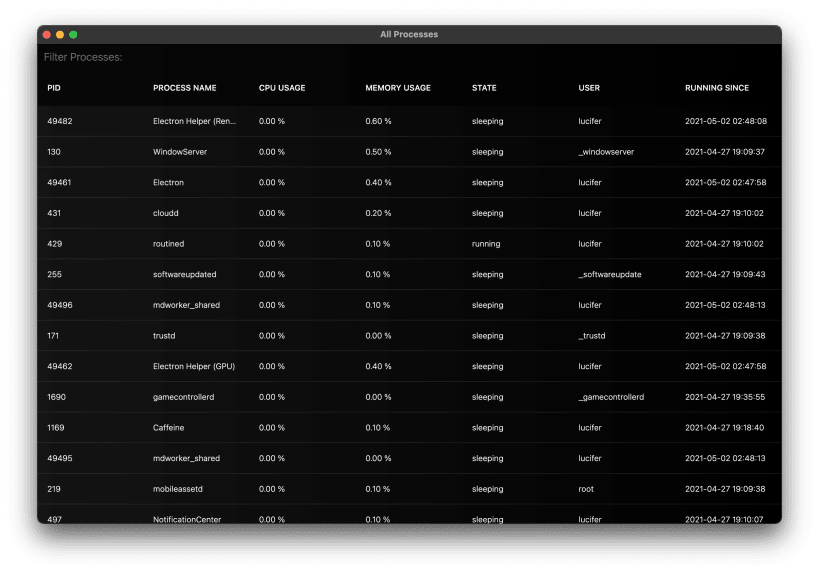Select PID 49482 cell
Image resolution: width=819 pixels, height=573 pixels.
(60, 121)
